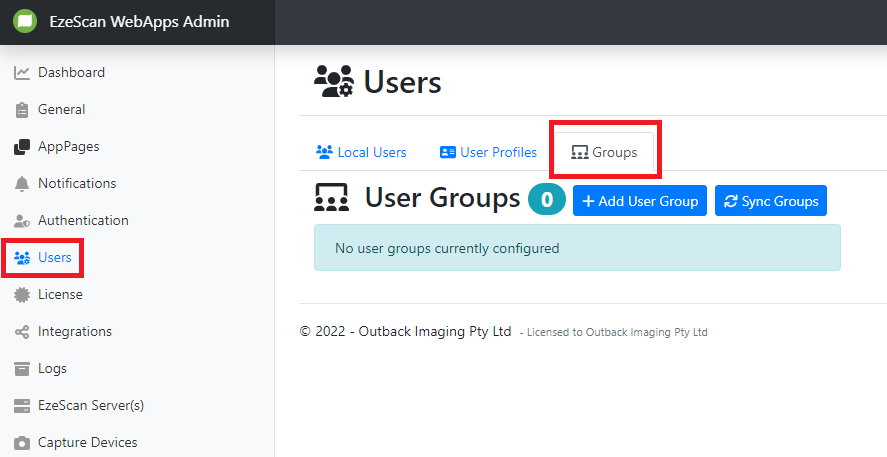Click the EzeScan green logo icon
The height and width of the screenshot is (457, 887).
tap(25, 21)
